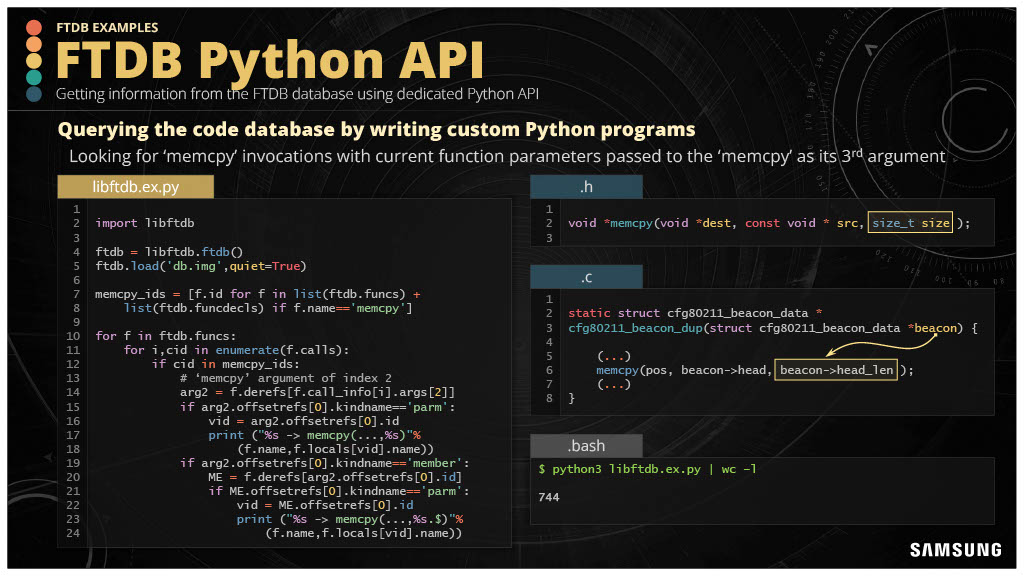
Task: Click the 'void *memcpy(void *dest,' declaration in .h
Action: [652, 223]
